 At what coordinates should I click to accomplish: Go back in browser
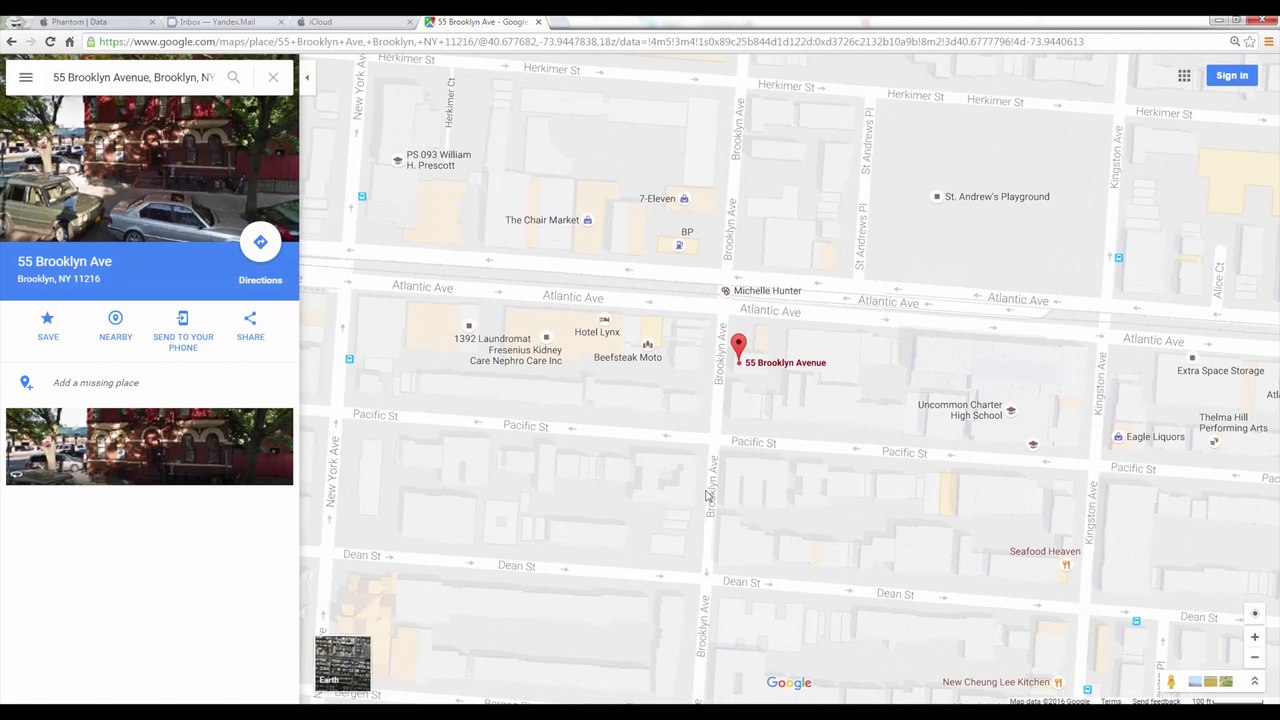[11, 41]
